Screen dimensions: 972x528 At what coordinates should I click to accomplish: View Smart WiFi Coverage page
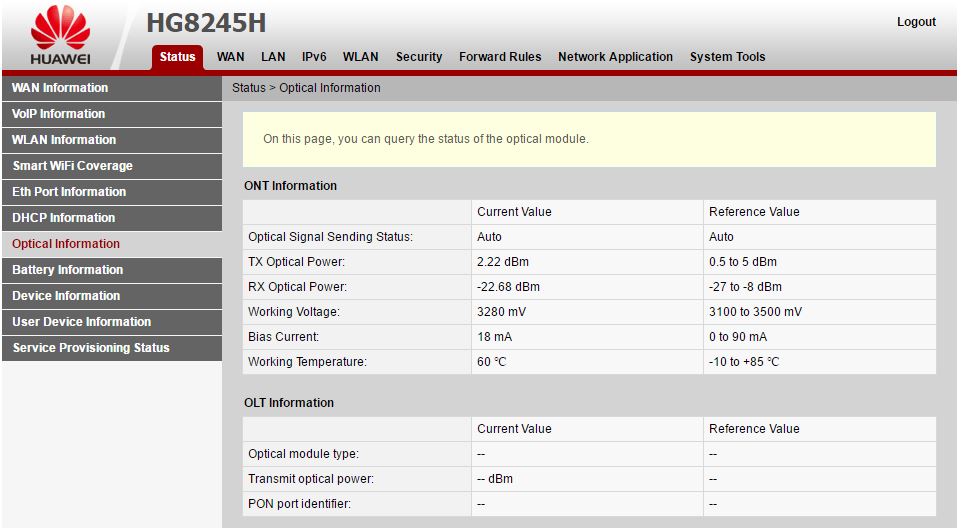pos(72,166)
